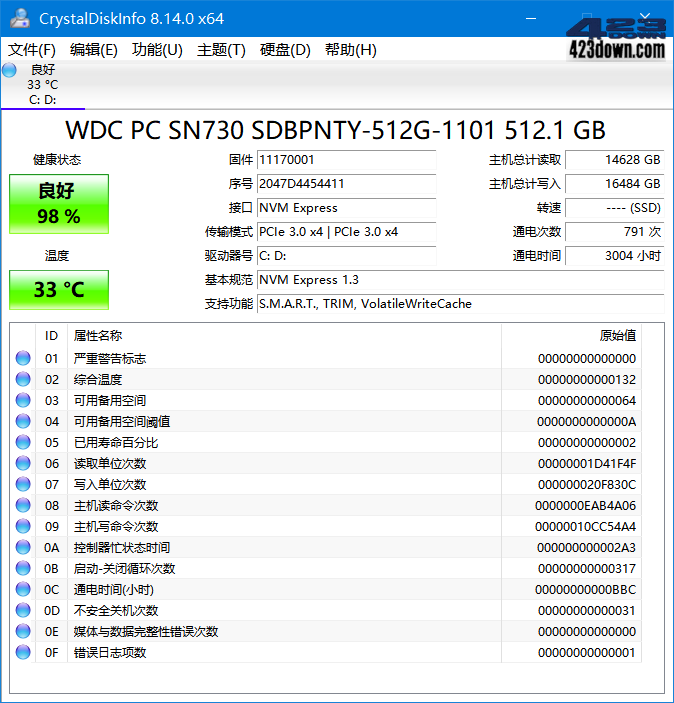
Task: Click status orb for attribute 0F 错误日志项数
Action: tap(23, 652)
